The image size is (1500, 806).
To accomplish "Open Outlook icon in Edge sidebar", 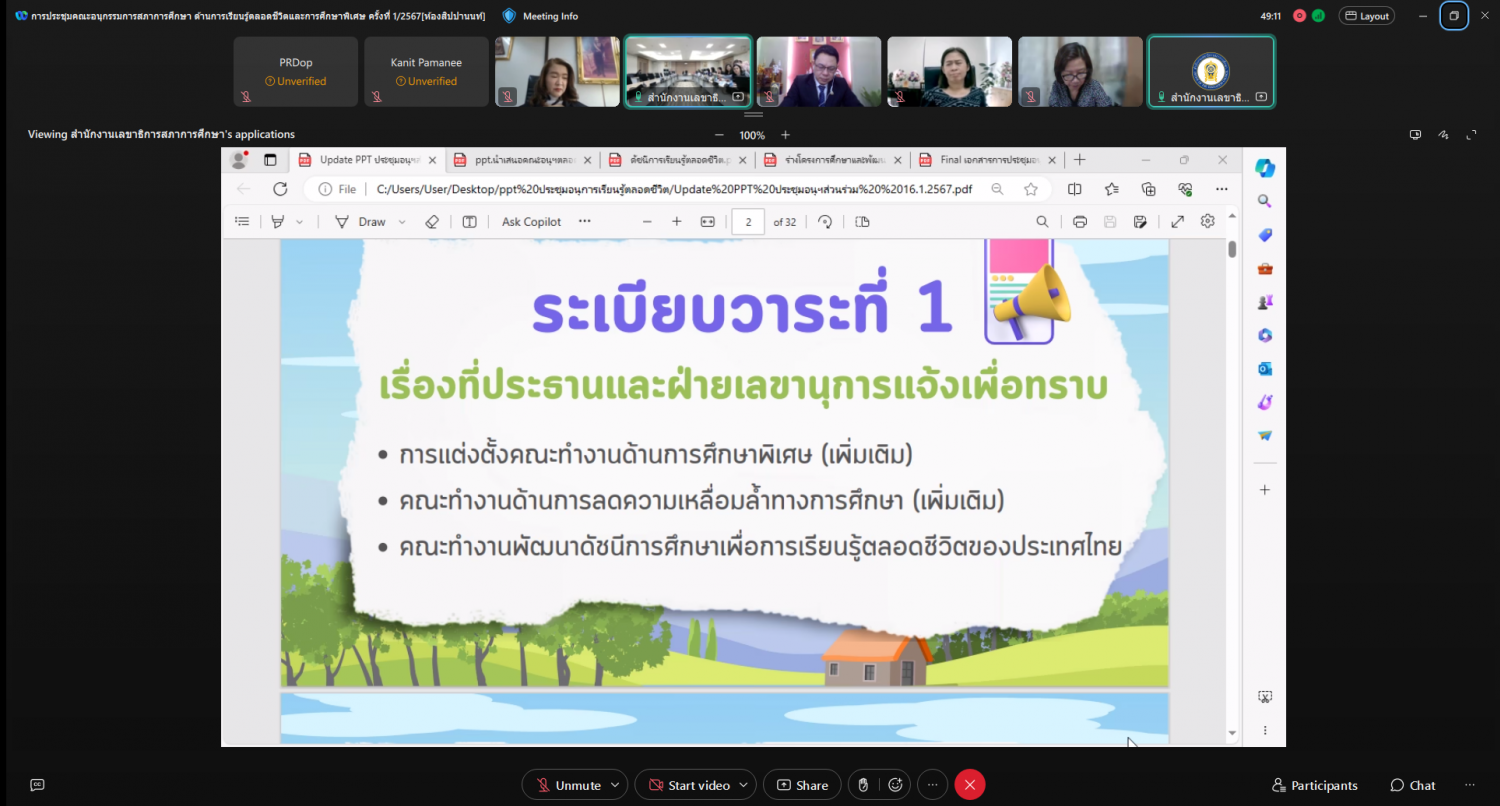I will (x=1265, y=369).
